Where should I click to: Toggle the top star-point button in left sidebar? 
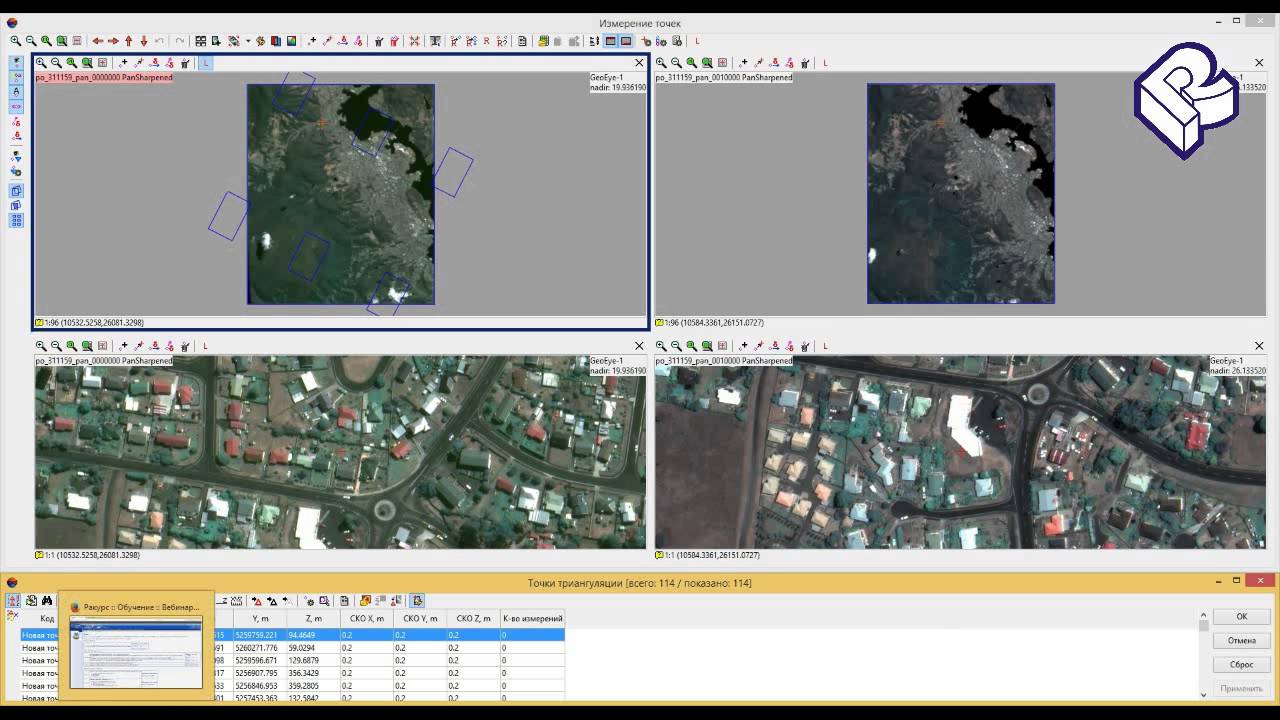[16, 62]
